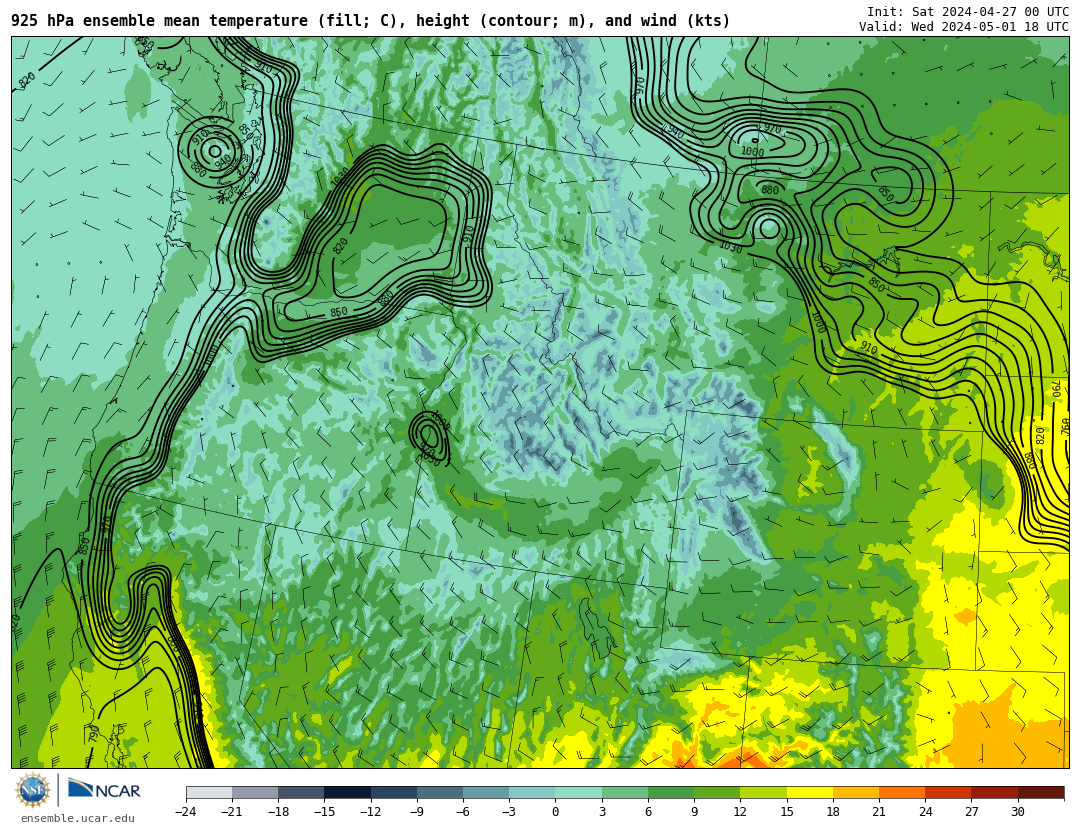Click the 760 contour label at map edge
1080x831 pixels.
[x=1065, y=427]
